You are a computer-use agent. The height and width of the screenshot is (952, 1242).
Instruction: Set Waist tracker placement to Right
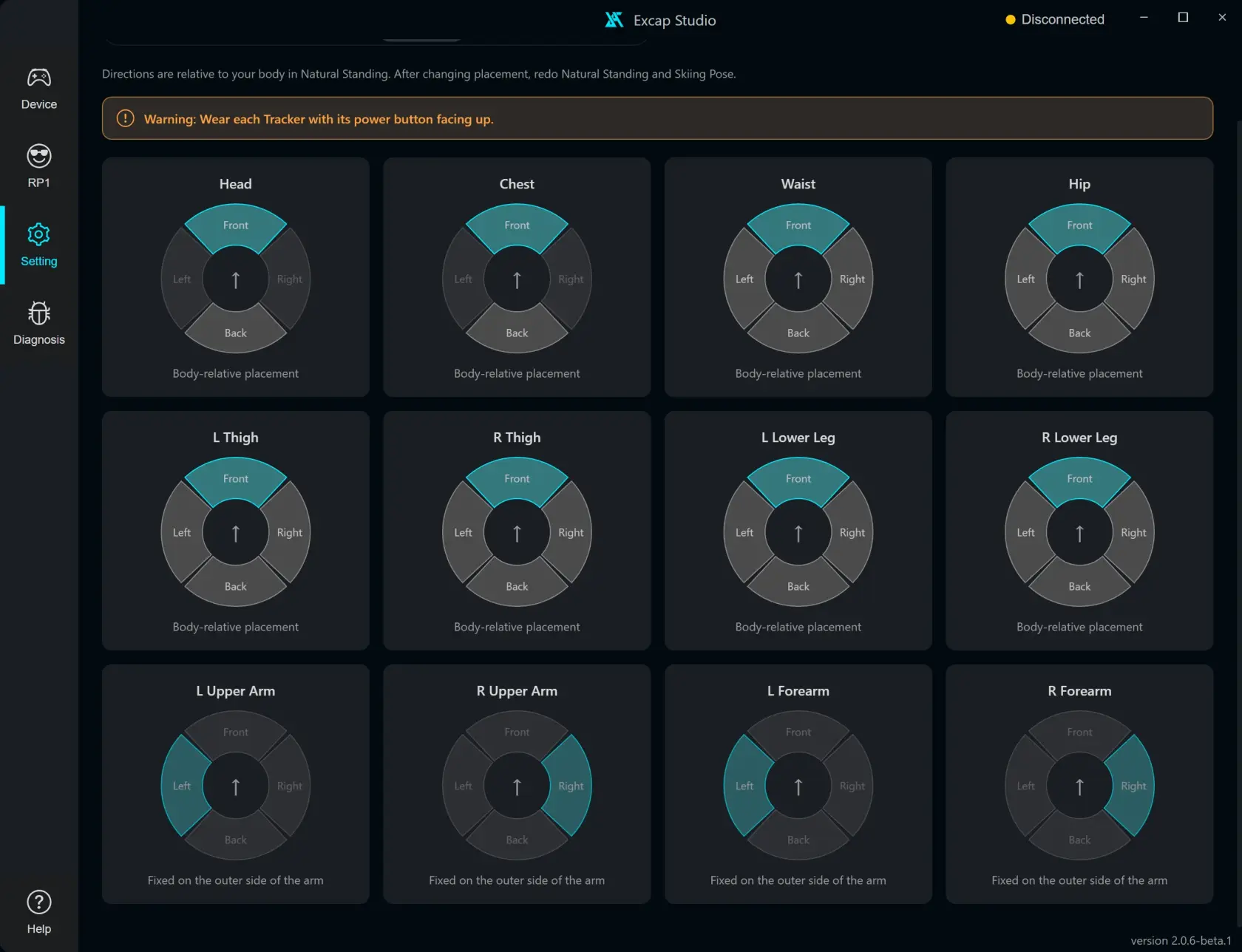point(852,279)
